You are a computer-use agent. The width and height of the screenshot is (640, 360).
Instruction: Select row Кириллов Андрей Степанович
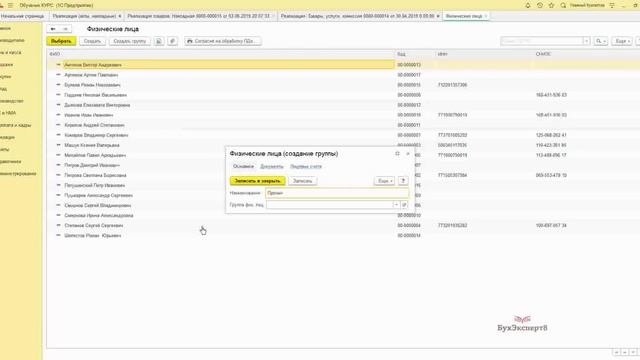pyautogui.click(x=343, y=125)
